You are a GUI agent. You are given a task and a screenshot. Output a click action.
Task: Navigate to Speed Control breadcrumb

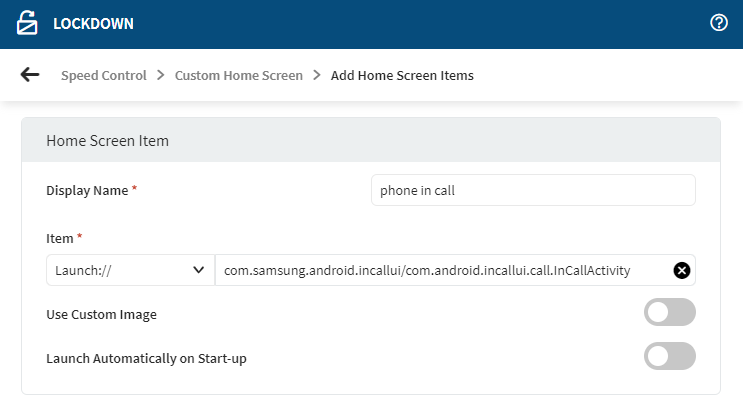coord(103,75)
